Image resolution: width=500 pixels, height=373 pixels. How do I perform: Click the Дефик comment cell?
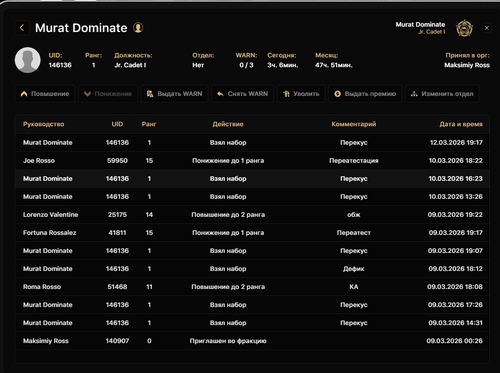[354, 269]
